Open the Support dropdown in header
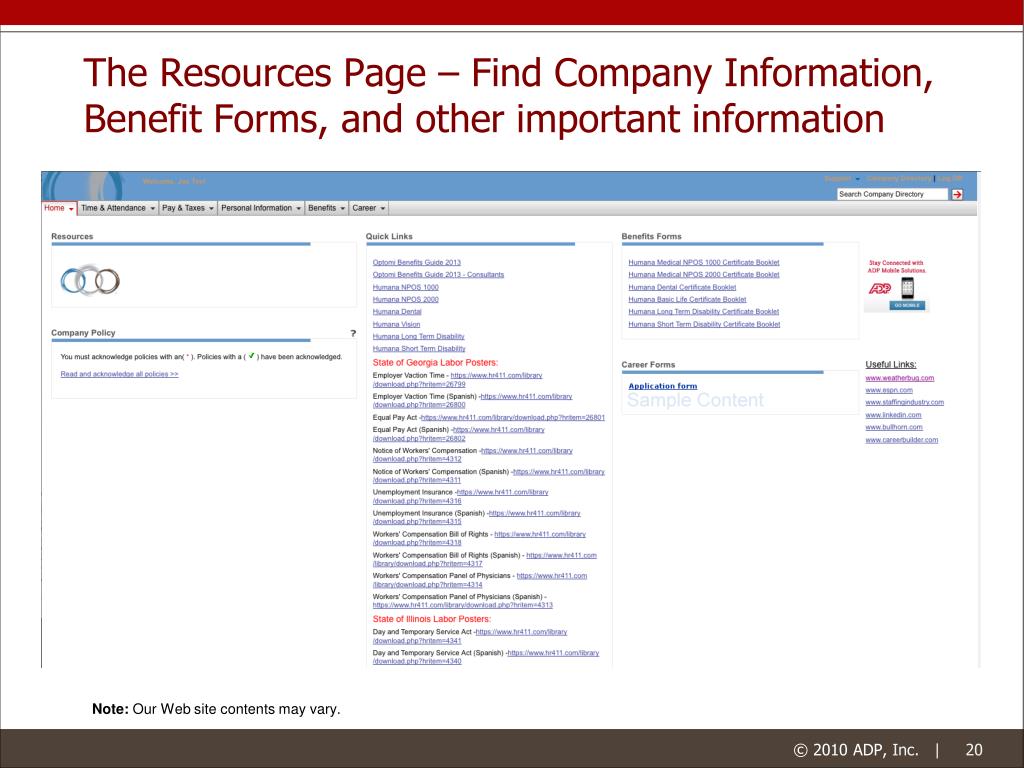The image size is (1024, 768). pyautogui.click(x=842, y=179)
